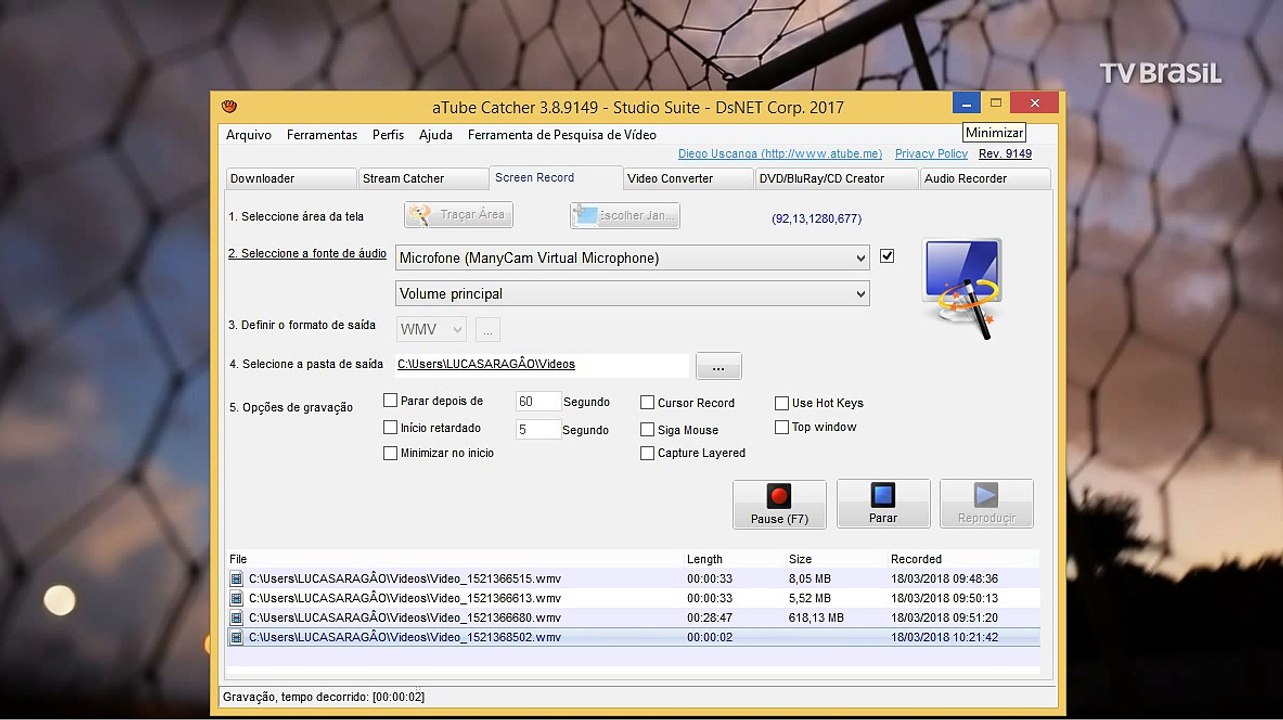Maximize the aTube Catcher window

pyautogui.click(x=995, y=103)
